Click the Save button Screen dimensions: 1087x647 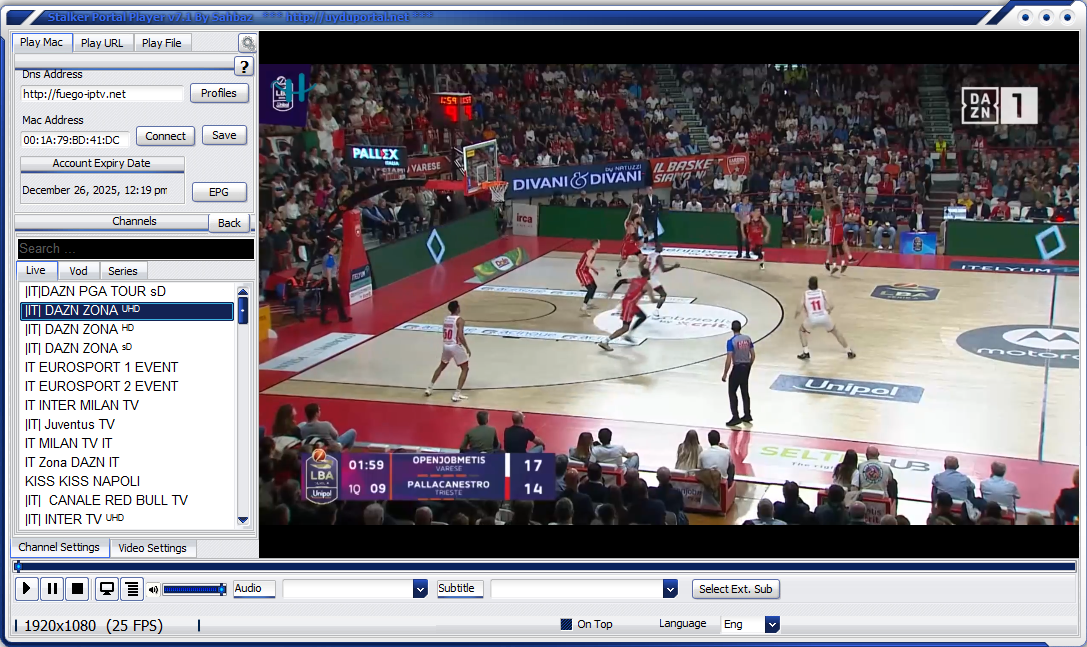pos(224,135)
